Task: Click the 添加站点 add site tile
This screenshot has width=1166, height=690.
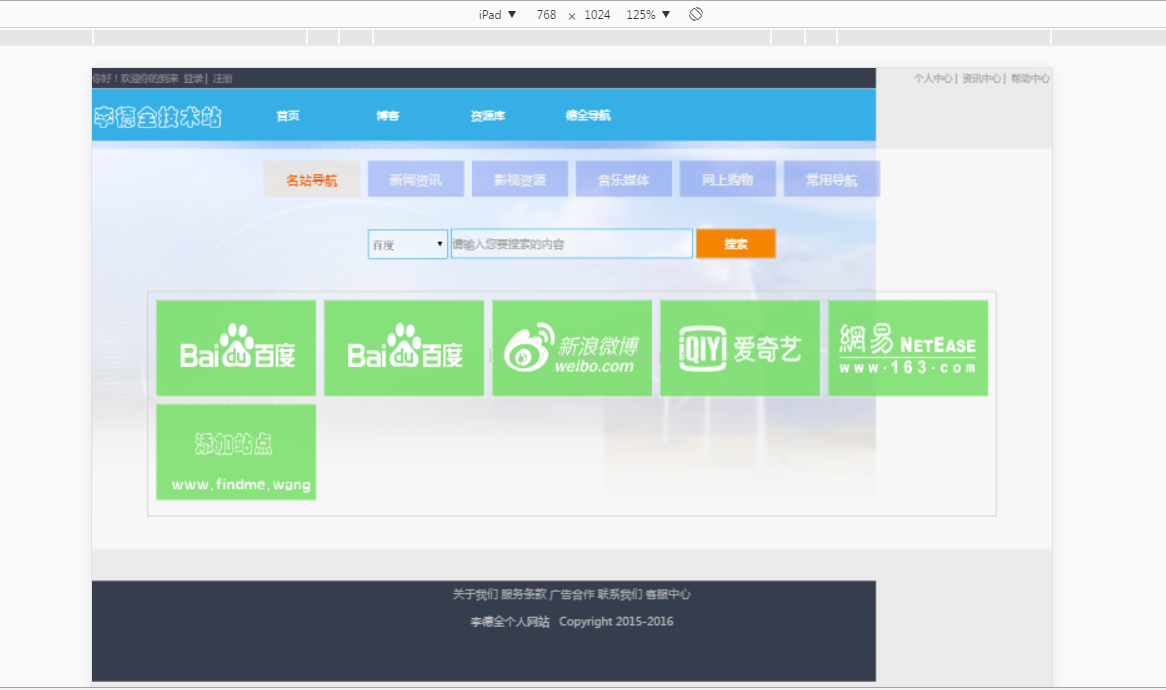Action: (236, 452)
